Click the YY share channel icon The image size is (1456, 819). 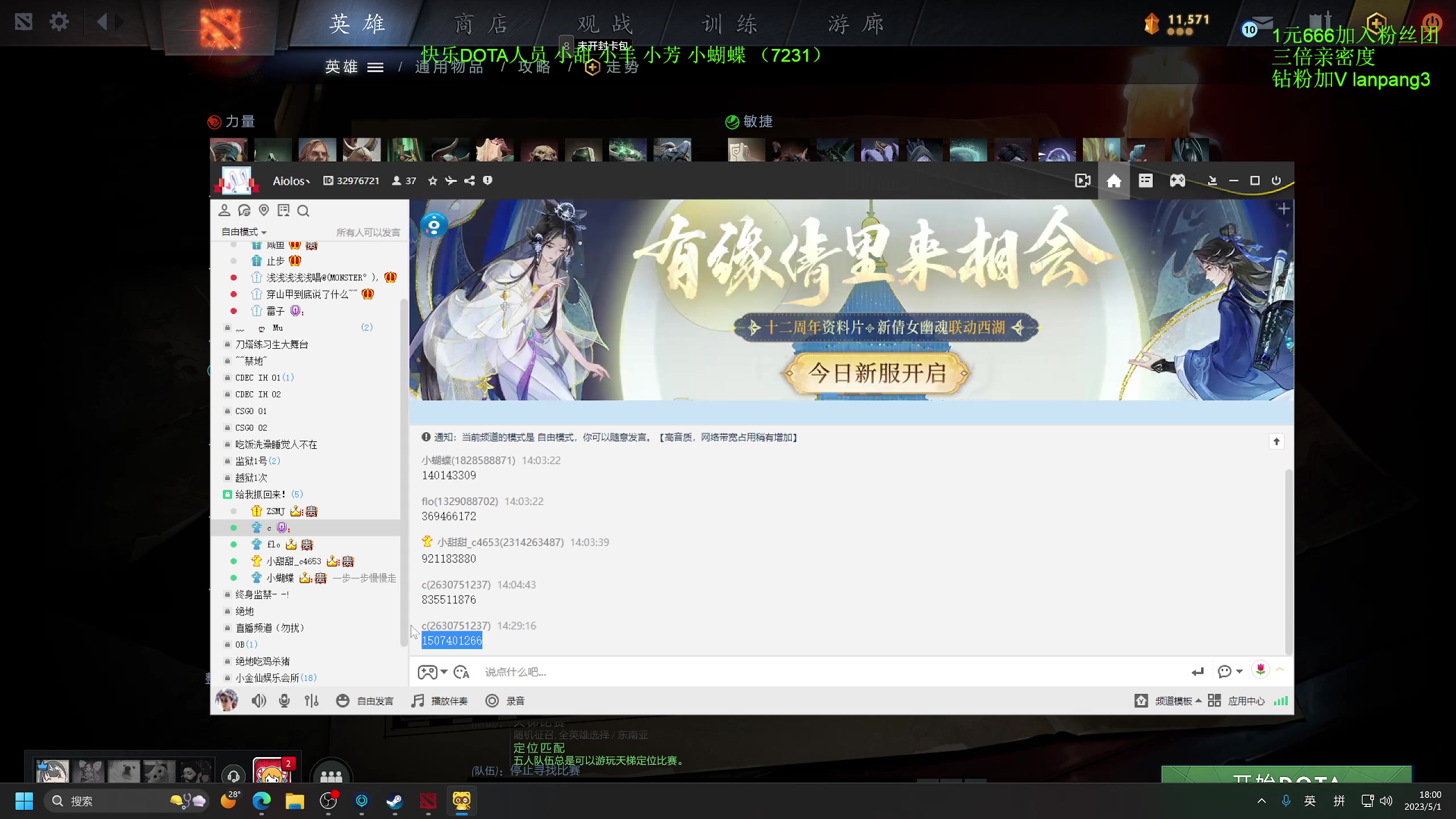[x=469, y=181]
